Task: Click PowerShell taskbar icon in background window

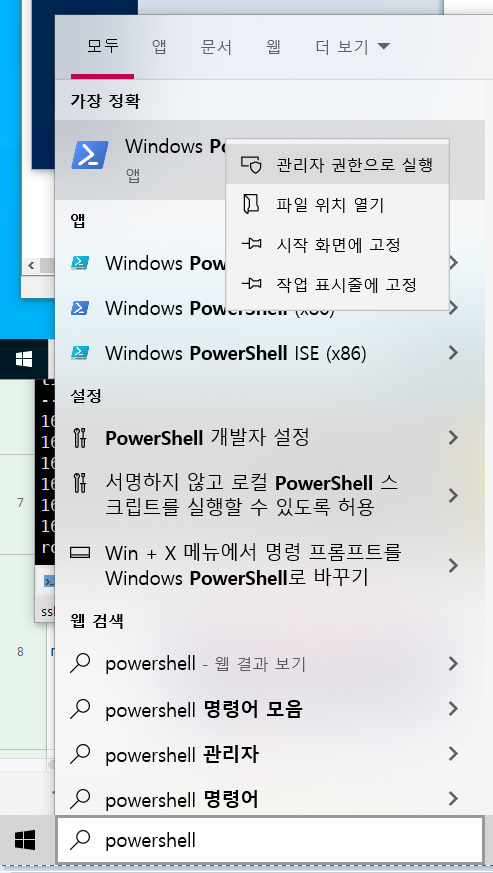Action: 50,582
